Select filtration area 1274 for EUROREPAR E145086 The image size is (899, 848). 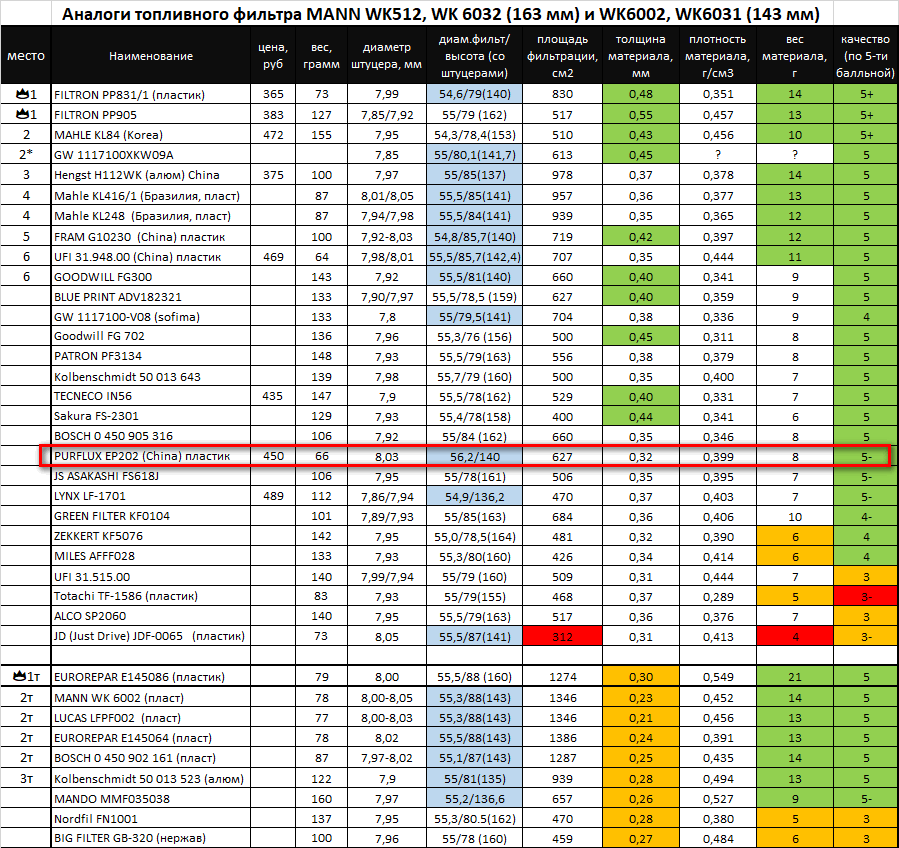pos(562,677)
